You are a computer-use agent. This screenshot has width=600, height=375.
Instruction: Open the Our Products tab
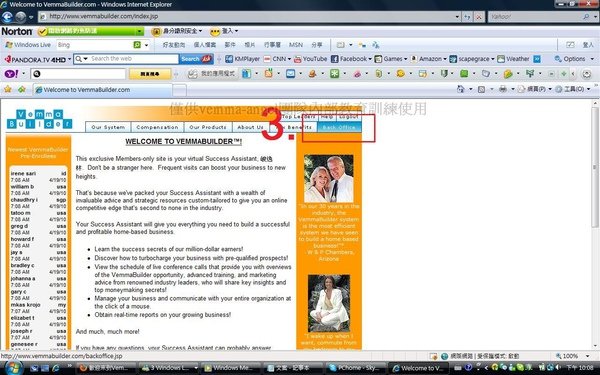pyautogui.click(x=208, y=127)
